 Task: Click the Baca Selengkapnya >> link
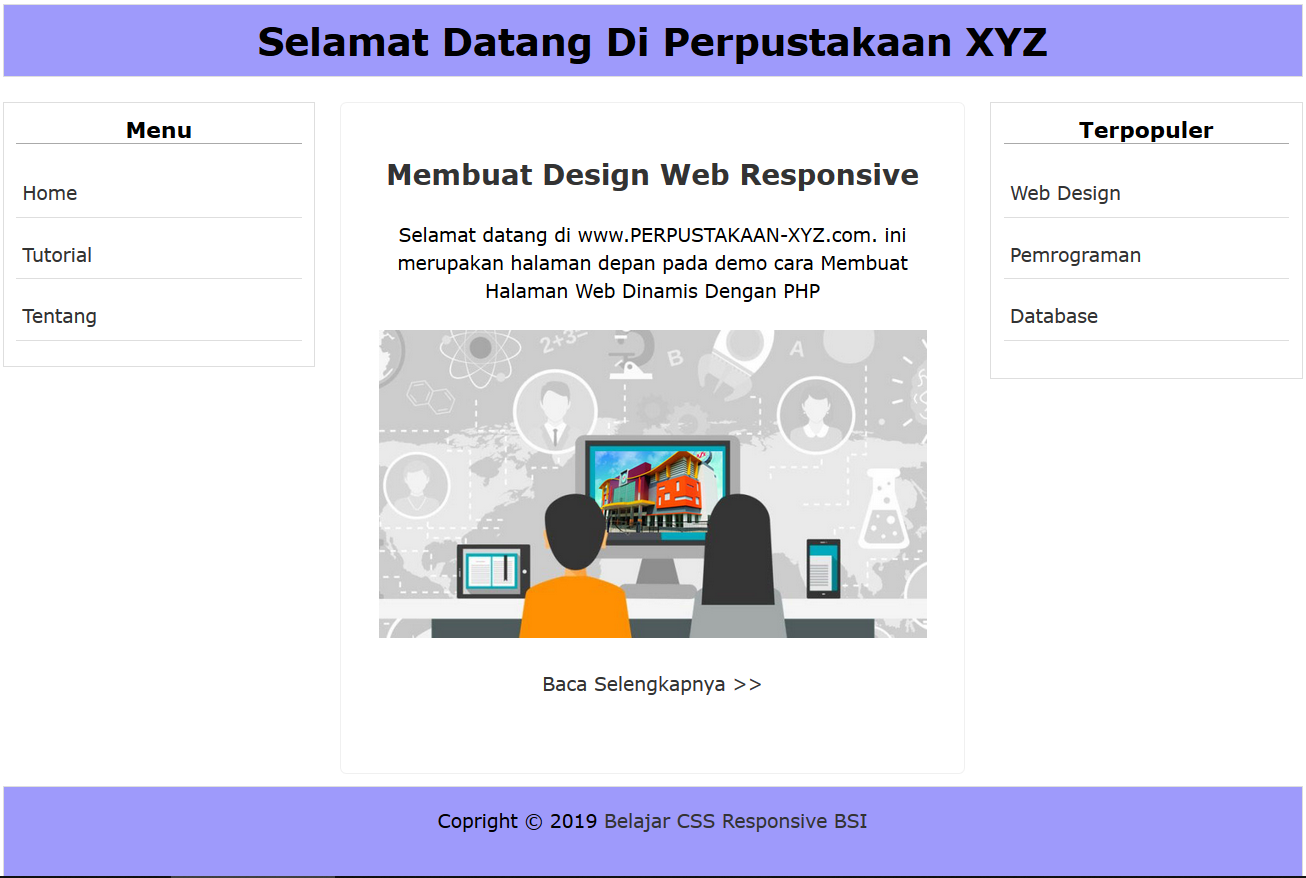point(652,684)
